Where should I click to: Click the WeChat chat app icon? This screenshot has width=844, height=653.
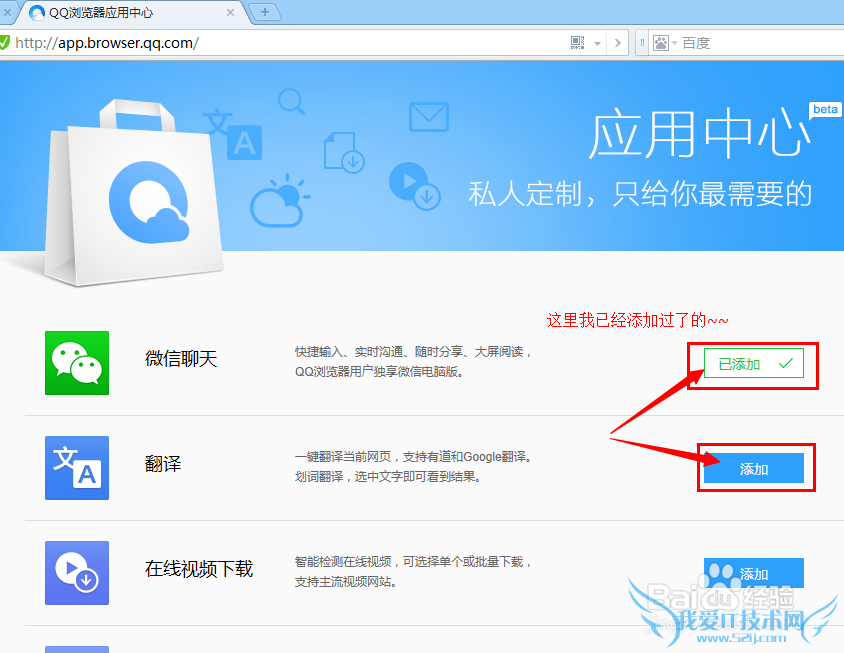77,363
